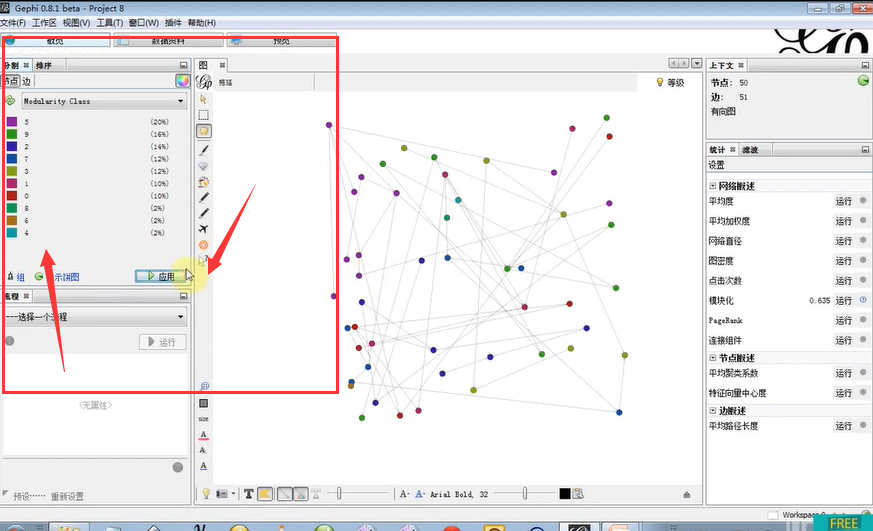Minimize the 分割 partition panel
This screenshot has height=531, width=873.
pyautogui.click(x=183, y=65)
